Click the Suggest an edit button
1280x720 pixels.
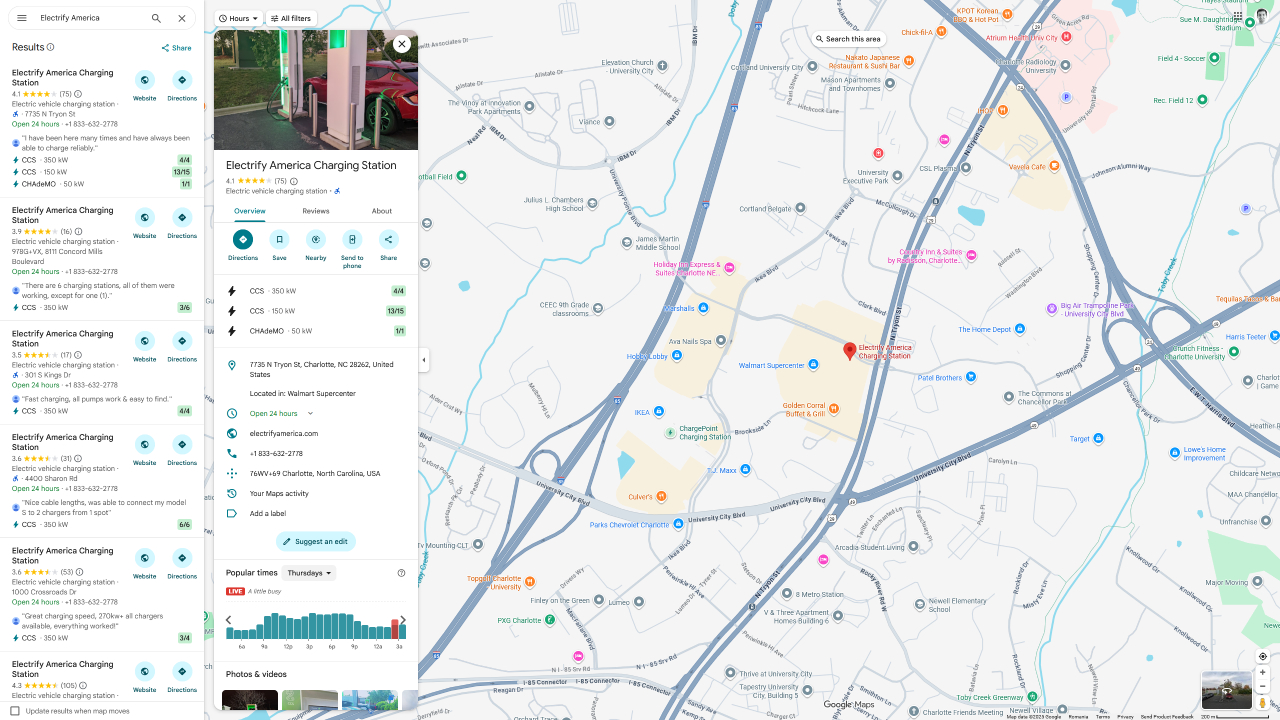coord(316,541)
